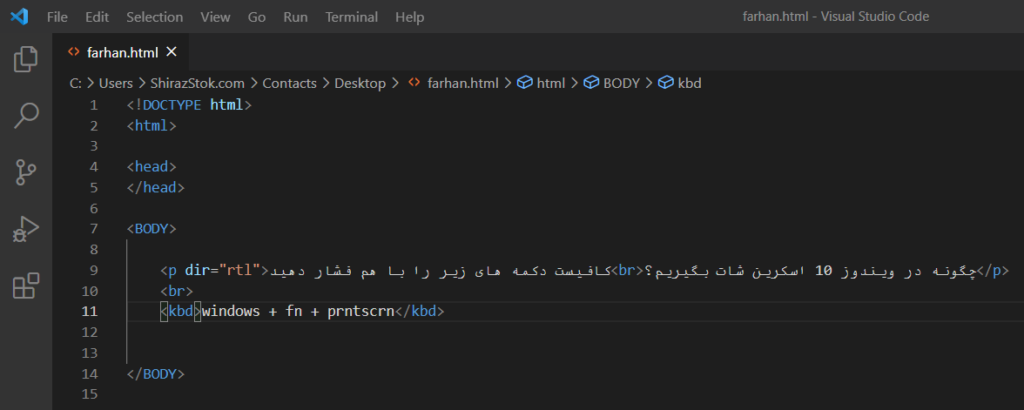The height and width of the screenshot is (410, 1024).
Task: Open the Selection menu
Action: coord(154,17)
